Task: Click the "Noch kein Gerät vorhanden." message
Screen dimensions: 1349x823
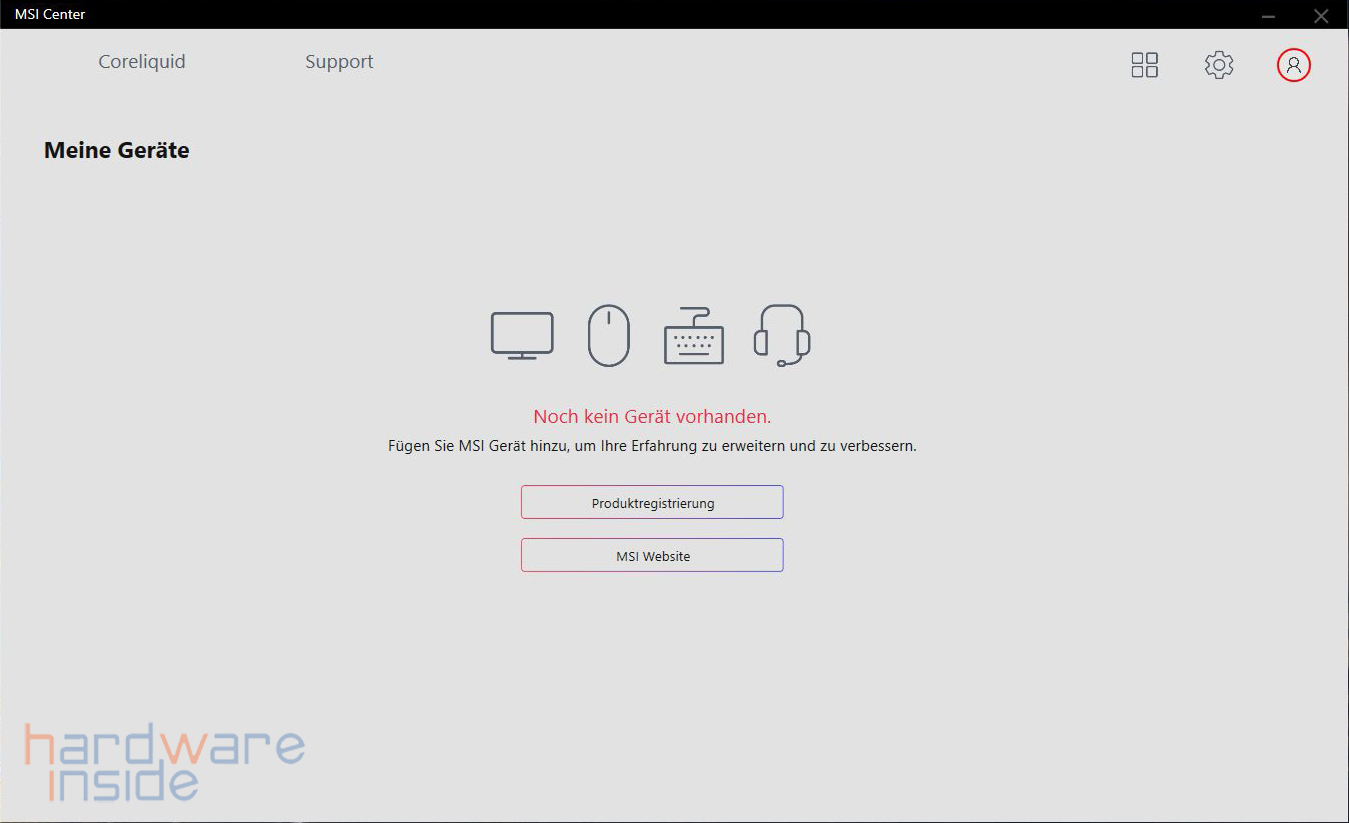Action: (x=652, y=417)
